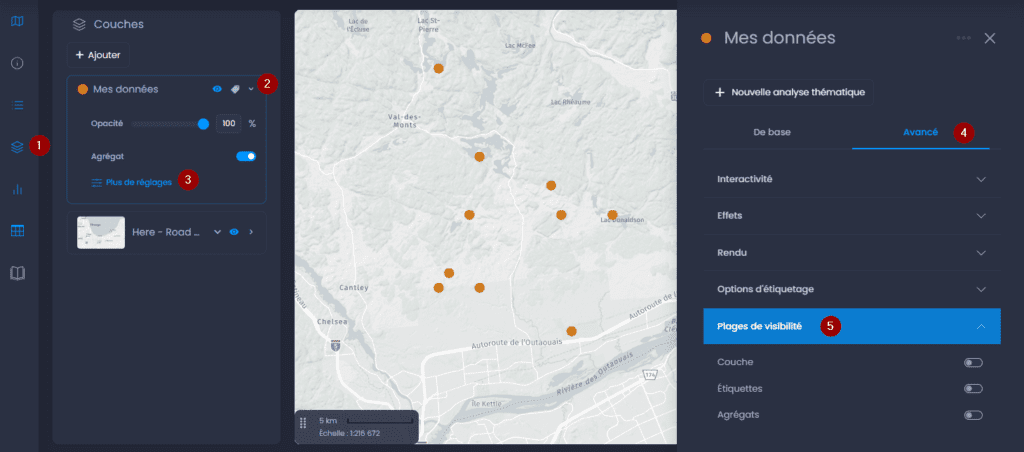
Task: Collapse the Plages de visibilité section
Action: click(852, 326)
